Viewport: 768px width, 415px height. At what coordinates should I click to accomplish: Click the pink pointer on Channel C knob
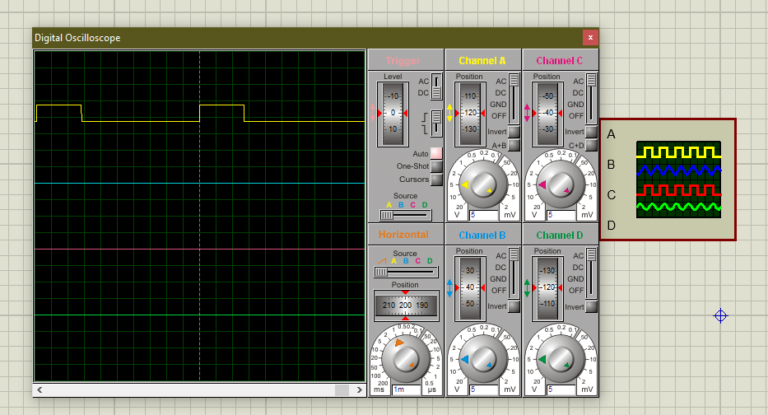542,185
